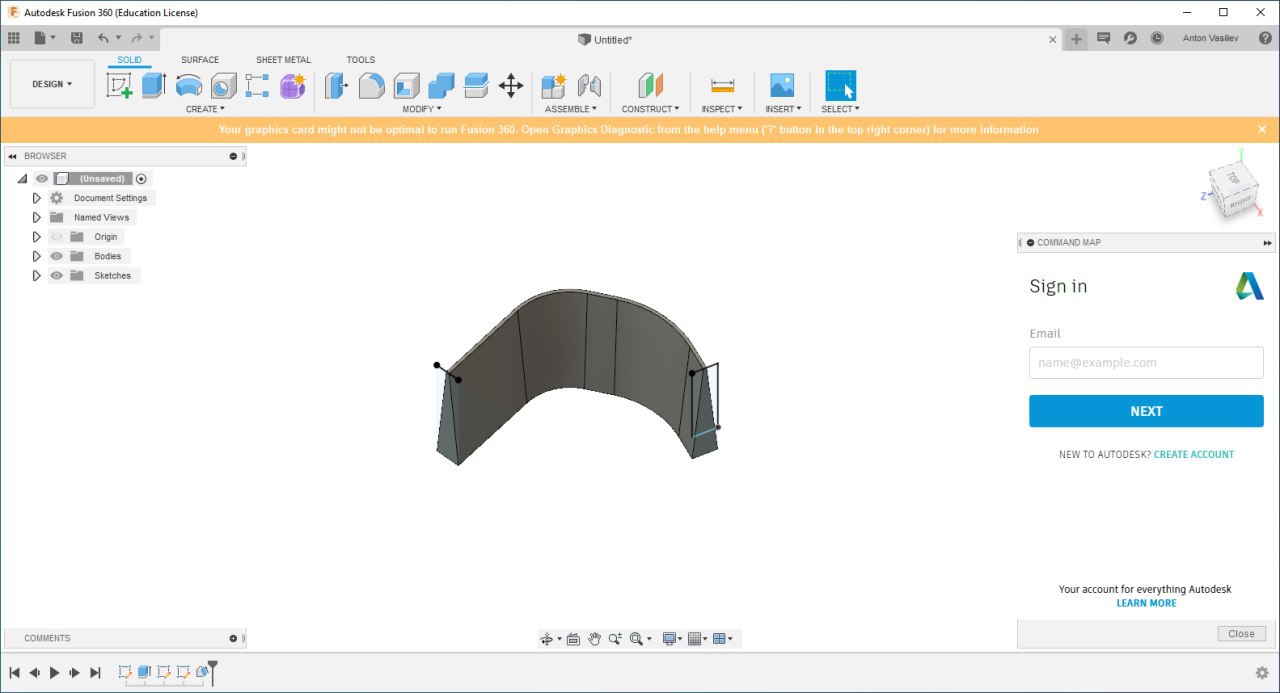Open the CONSTRUCT dropdown menu
Viewport: 1280px width, 693px height.
[650, 109]
